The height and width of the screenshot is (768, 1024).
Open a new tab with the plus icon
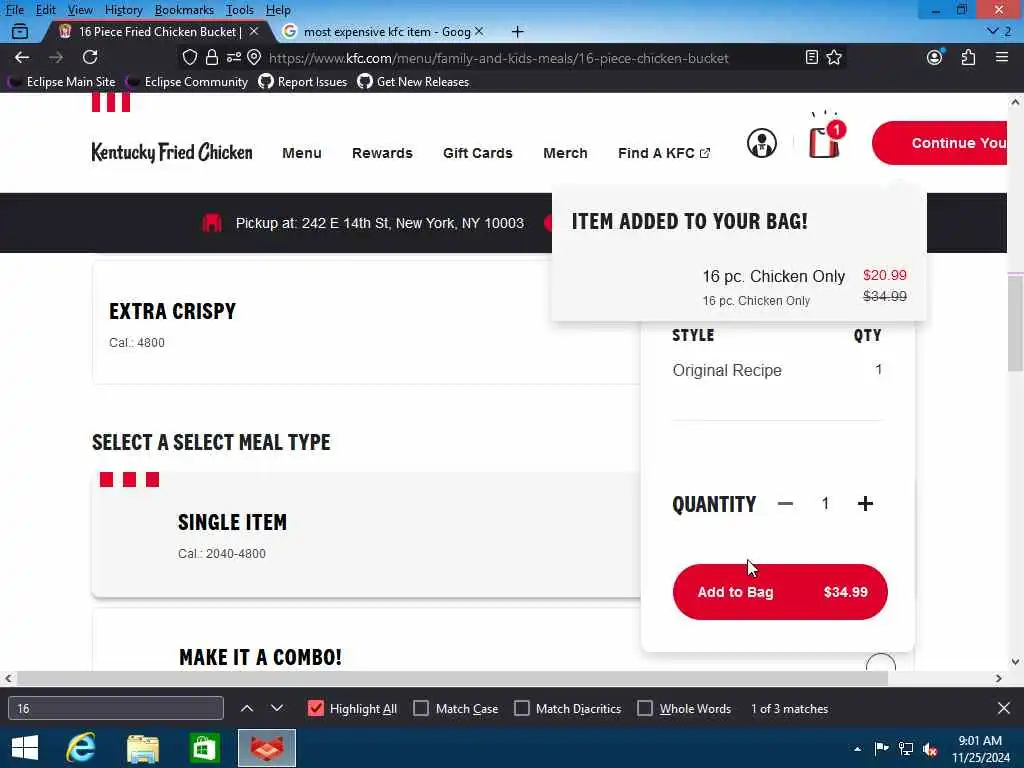pos(517,31)
